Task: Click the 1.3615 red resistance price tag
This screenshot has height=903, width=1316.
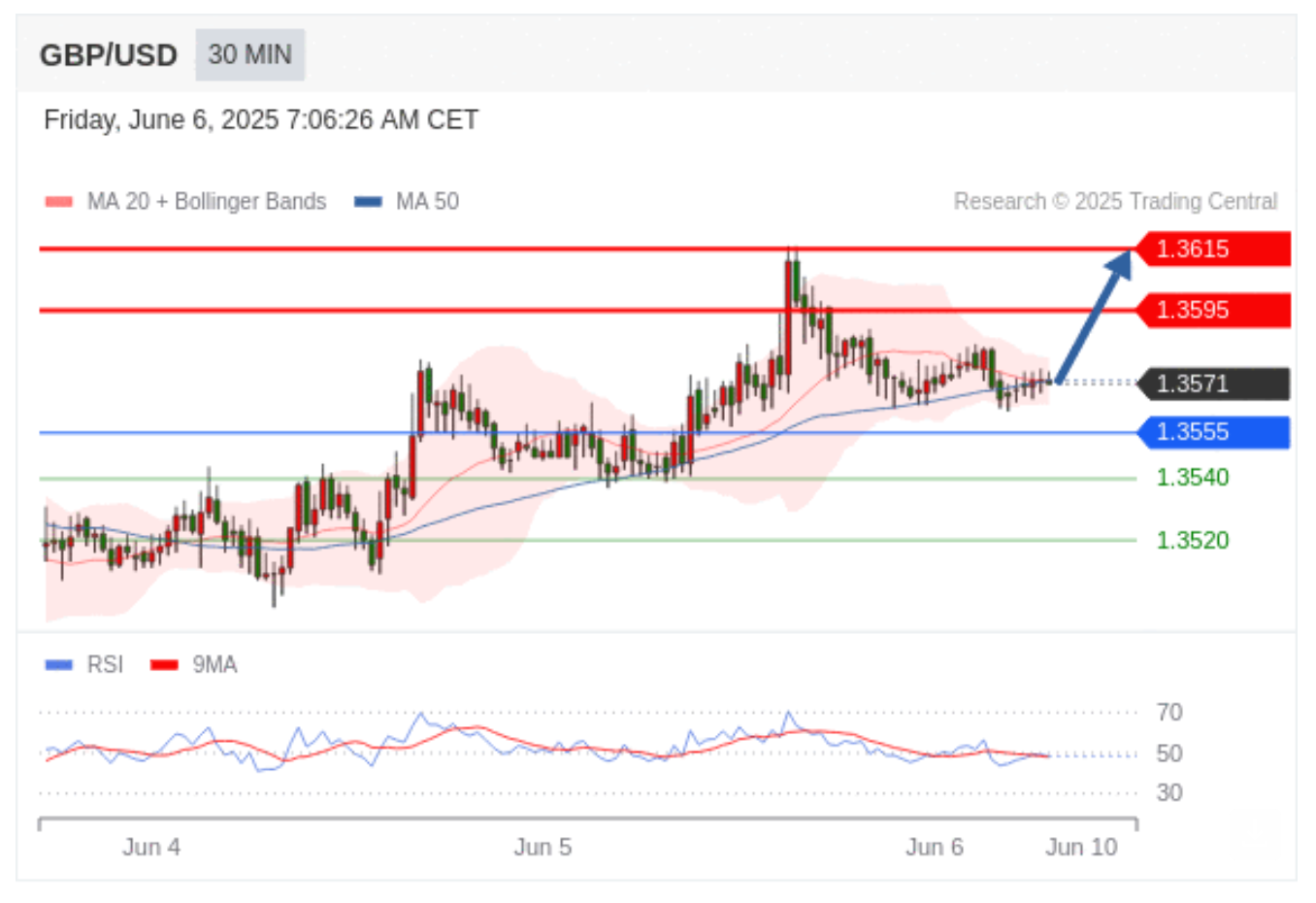Action: (x=1213, y=249)
